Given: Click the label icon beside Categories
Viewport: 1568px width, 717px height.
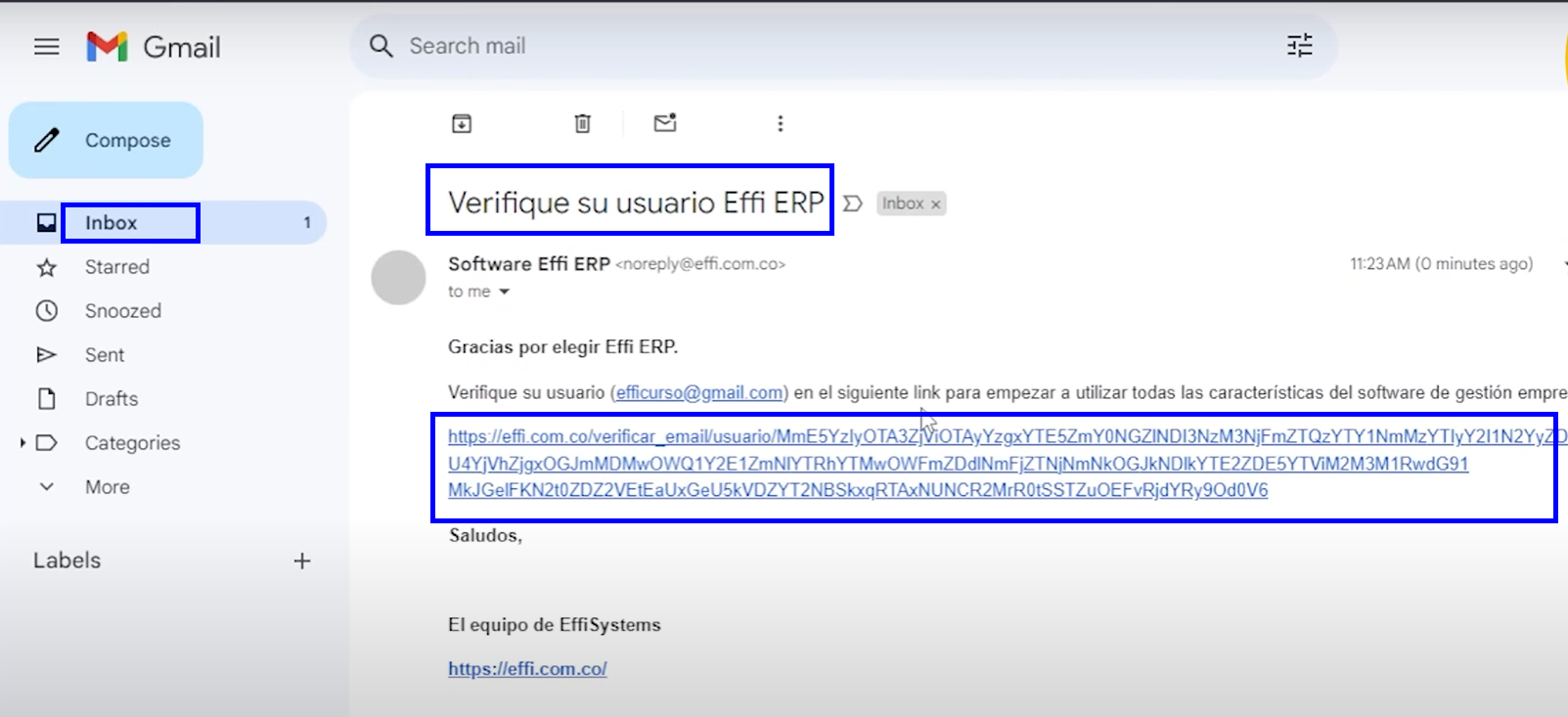Looking at the screenshot, I should coord(46,443).
